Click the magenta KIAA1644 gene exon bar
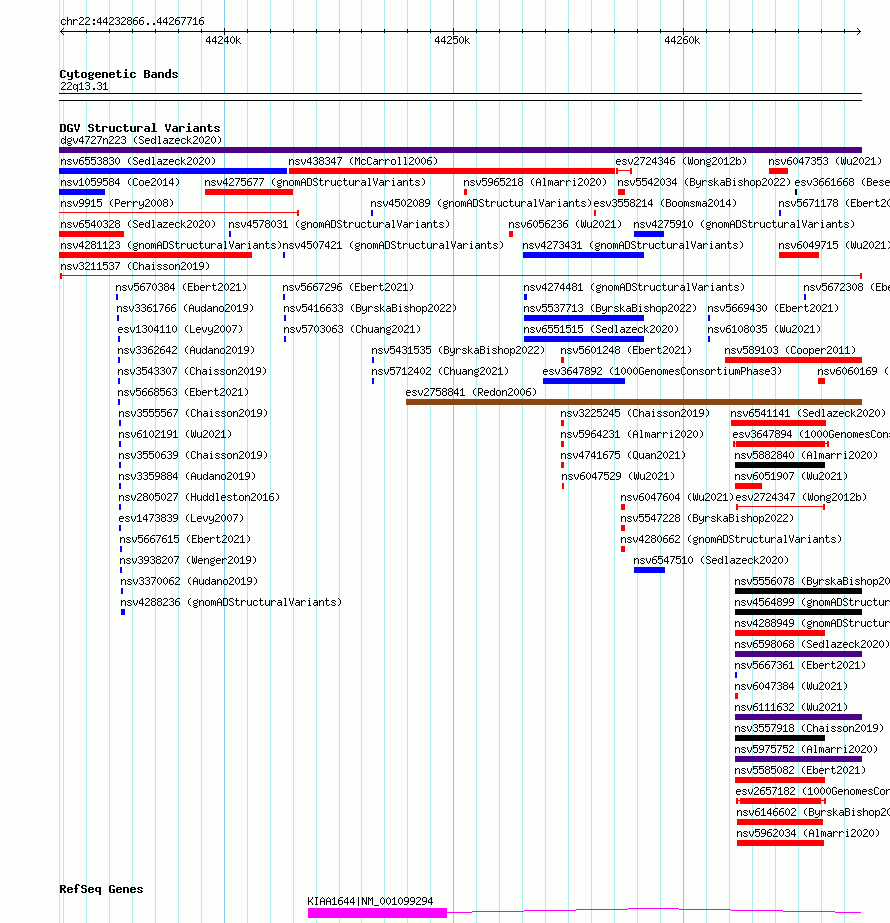 point(377,913)
